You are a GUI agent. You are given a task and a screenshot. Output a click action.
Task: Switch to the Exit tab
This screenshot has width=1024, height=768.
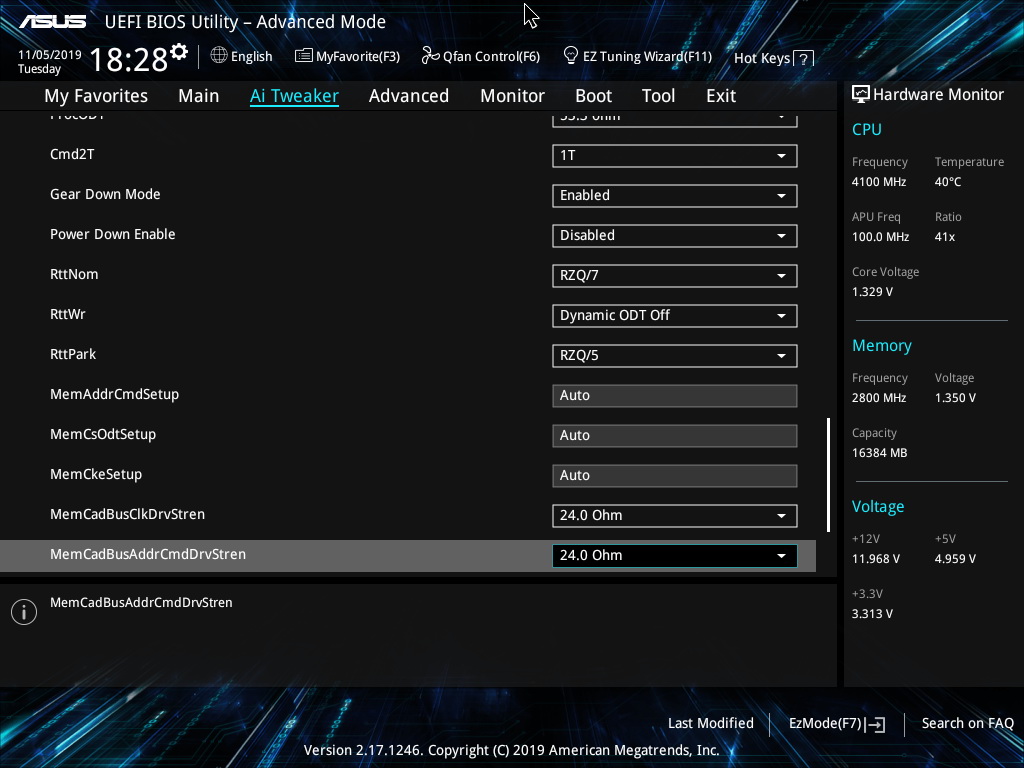point(721,96)
